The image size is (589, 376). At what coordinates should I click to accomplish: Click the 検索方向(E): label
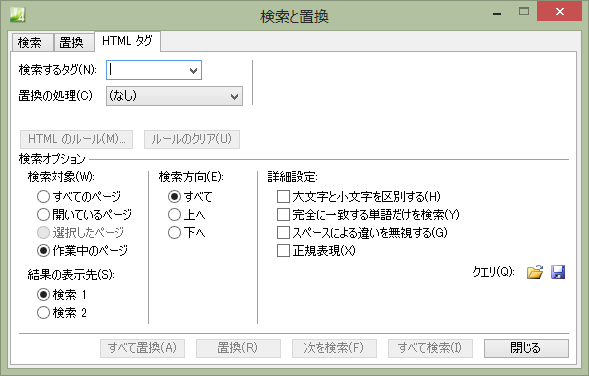[191, 177]
